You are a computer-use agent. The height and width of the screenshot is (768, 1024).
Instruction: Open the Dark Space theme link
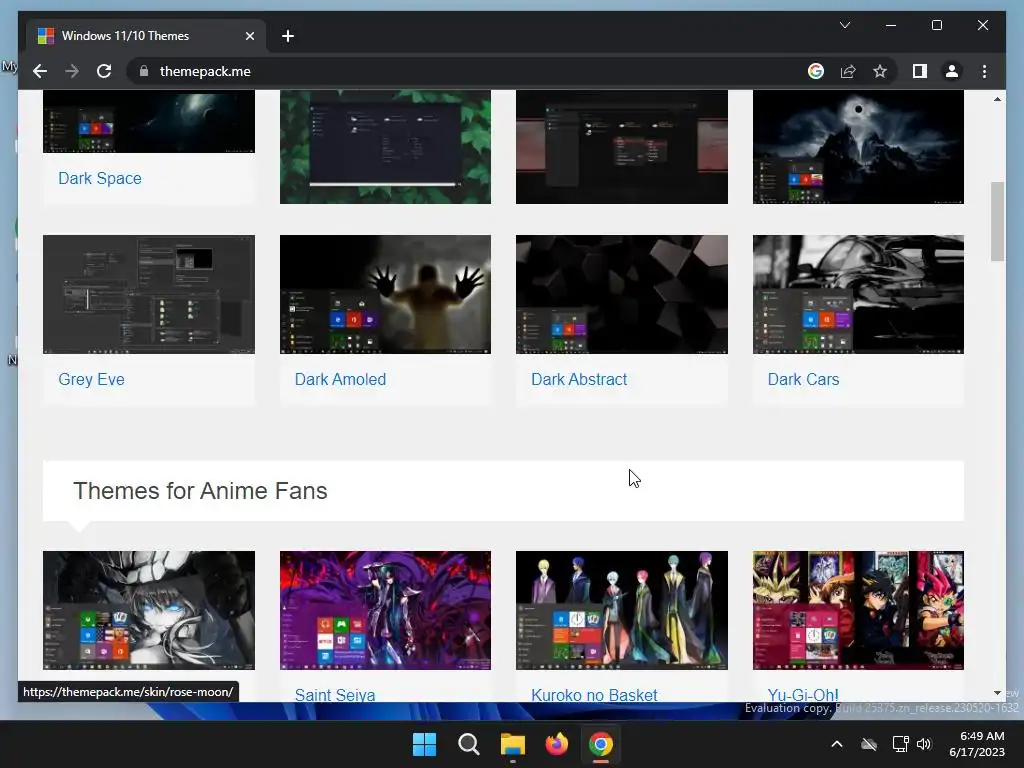click(100, 178)
